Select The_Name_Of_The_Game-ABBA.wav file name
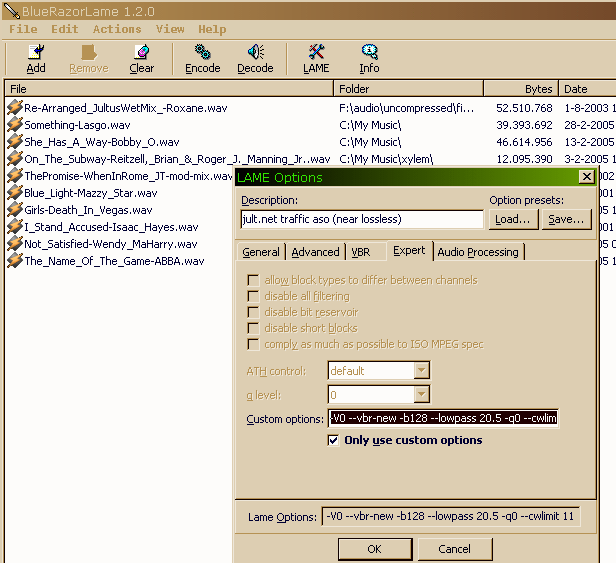 point(114,261)
